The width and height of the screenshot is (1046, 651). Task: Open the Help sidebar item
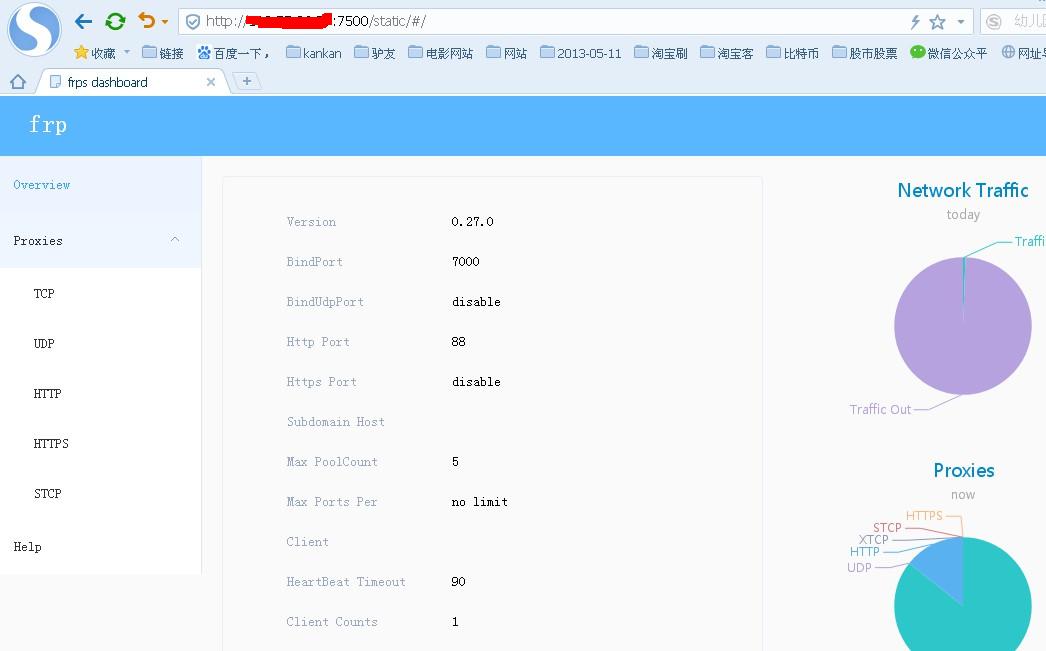coord(27,547)
